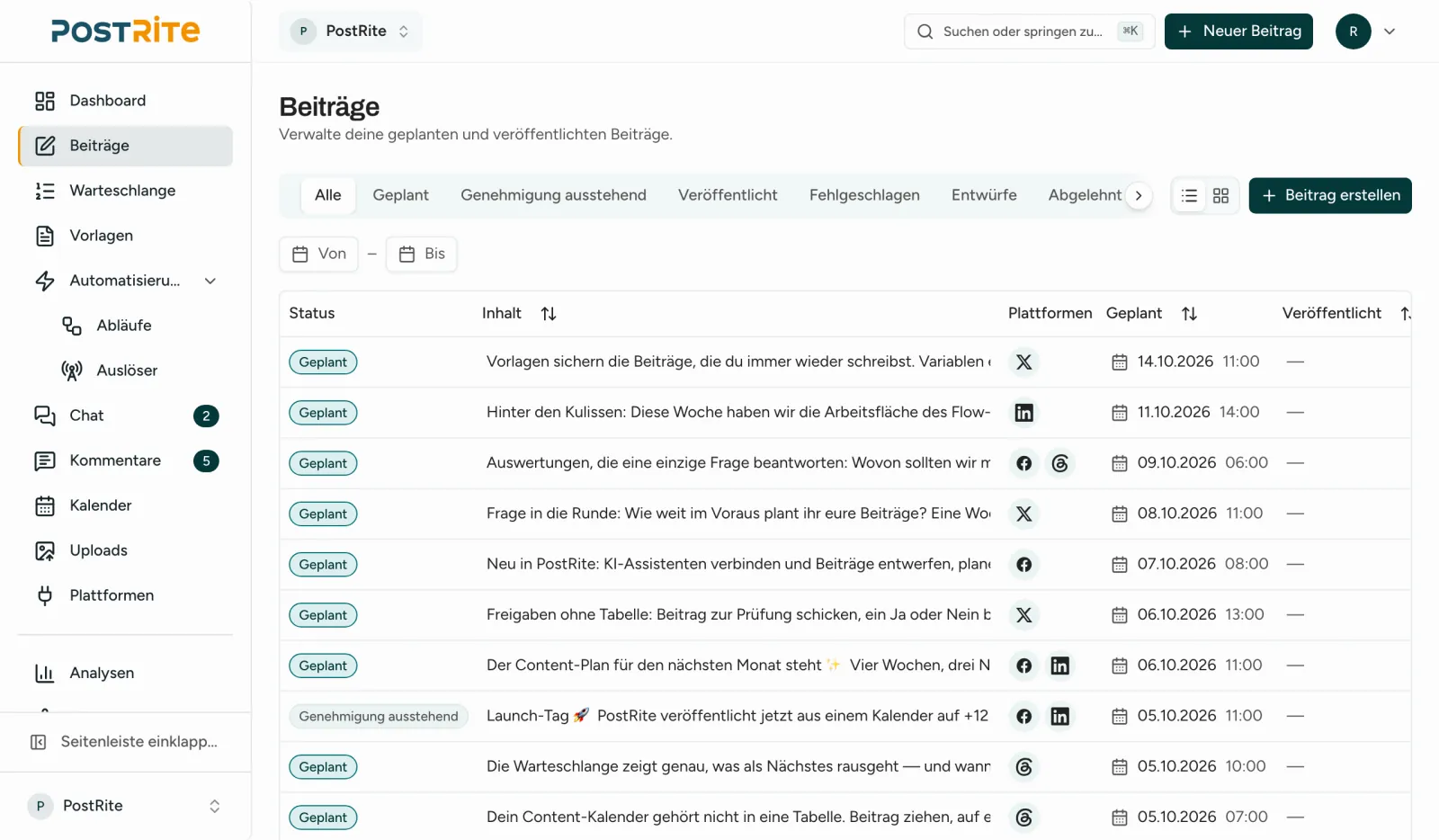
Task: Open the Chat section
Action: [x=125, y=416]
